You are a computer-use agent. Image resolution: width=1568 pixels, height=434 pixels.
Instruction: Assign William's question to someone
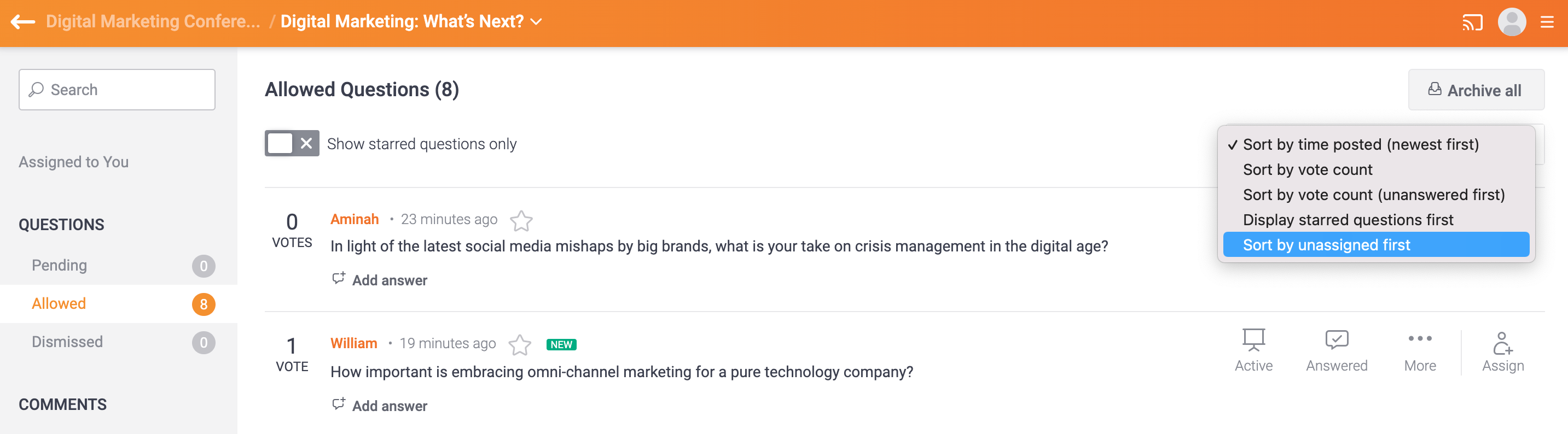(x=1502, y=349)
